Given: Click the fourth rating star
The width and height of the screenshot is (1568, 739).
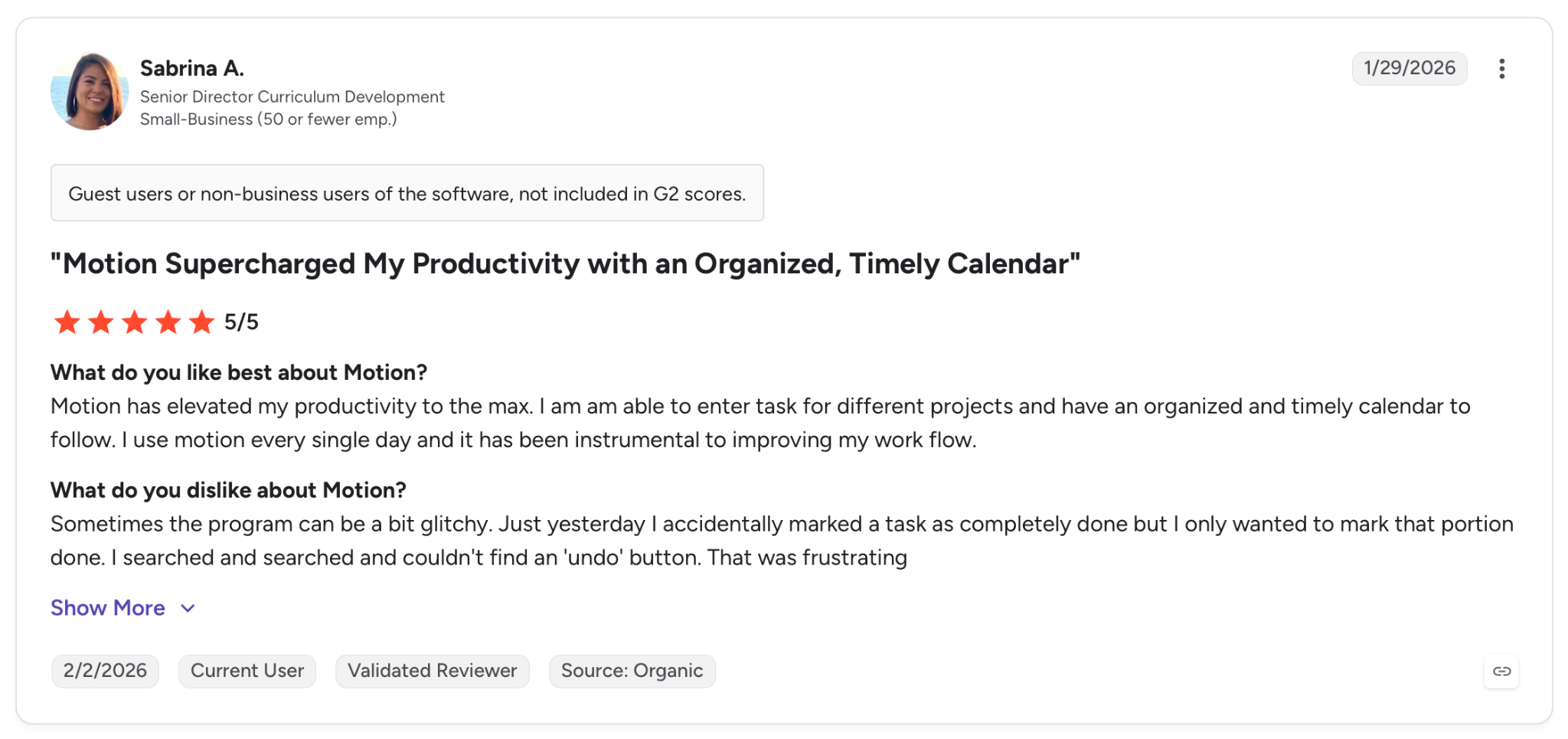Looking at the screenshot, I should pyautogui.click(x=168, y=322).
